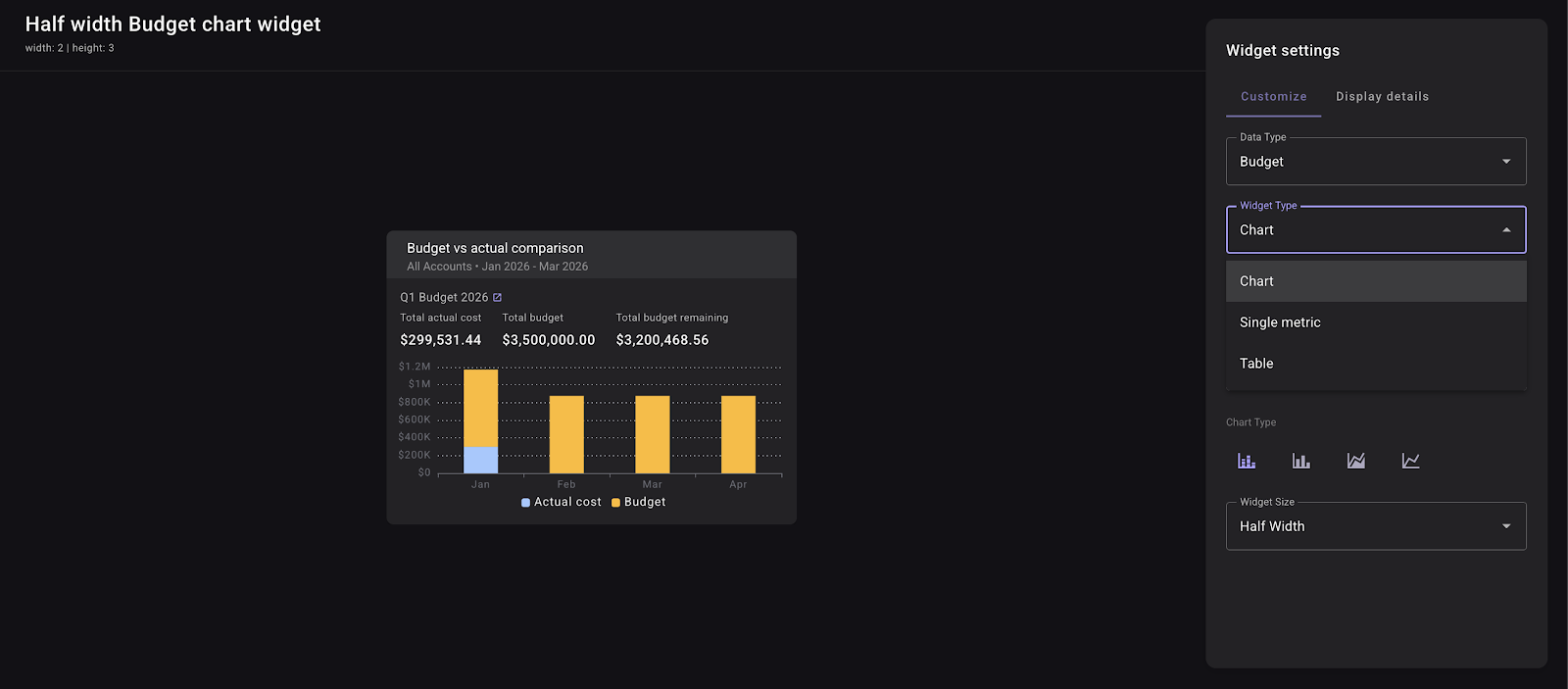This screenshot has width=1568, height=689.
Task: Click the $3,200,468.56 budget remaining value
Action: click(662, 340)
